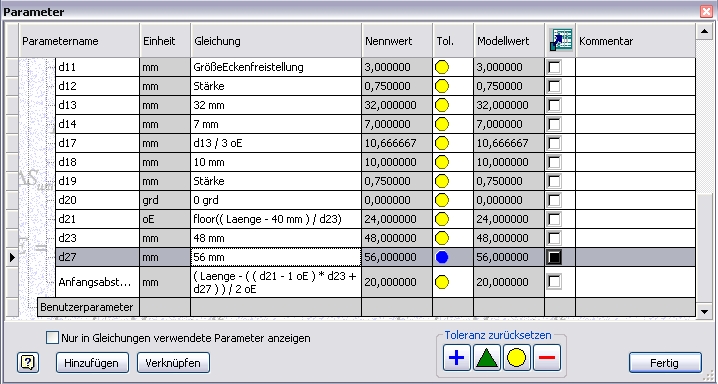Click tolerance circle in d13 row
718x384 pixels.
tap(442, 105)
